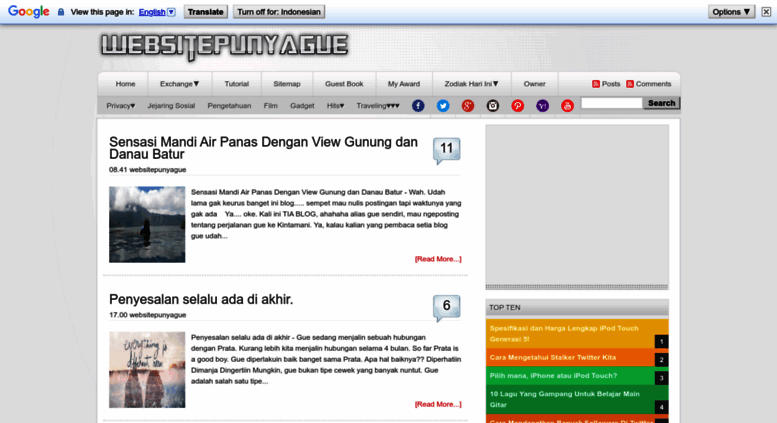777x423 pixels.
Task: Open post title Sensasi Mandi Air Panas
Action: pyautogui.click(x=263, y=148)
